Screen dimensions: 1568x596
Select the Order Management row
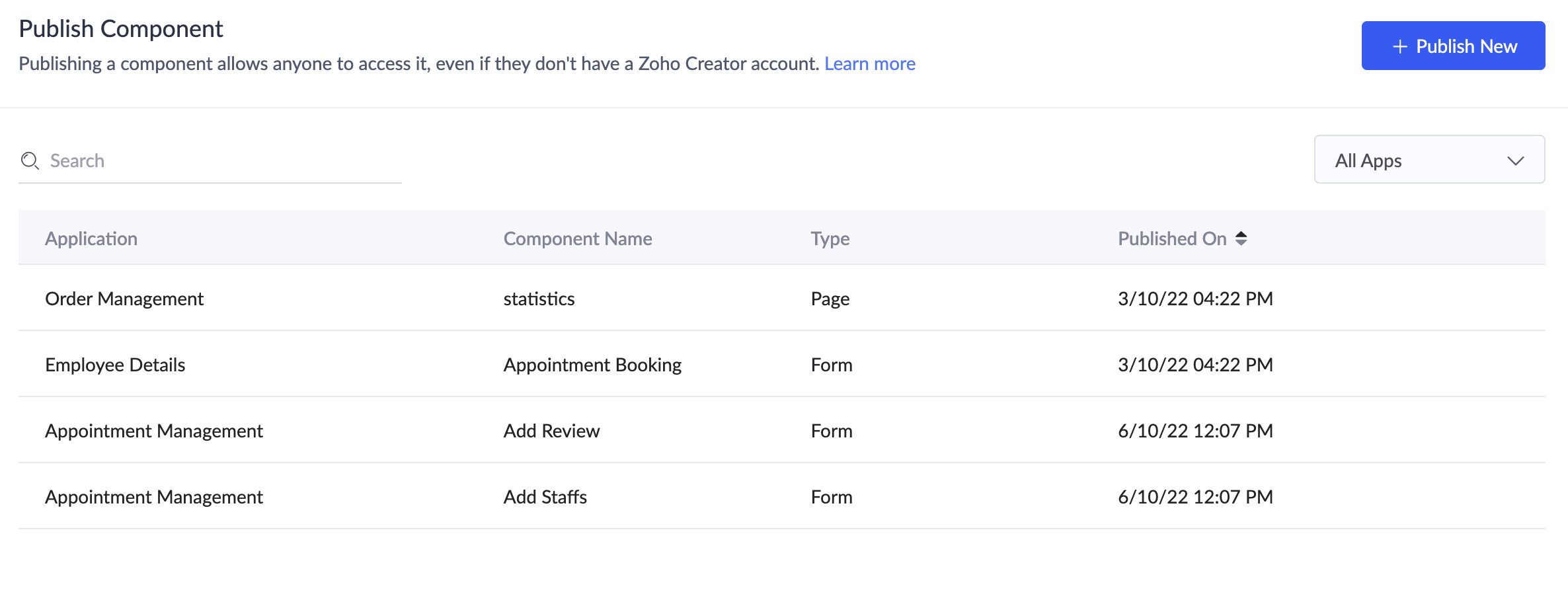pyautogui.click(x=124, y=299)
